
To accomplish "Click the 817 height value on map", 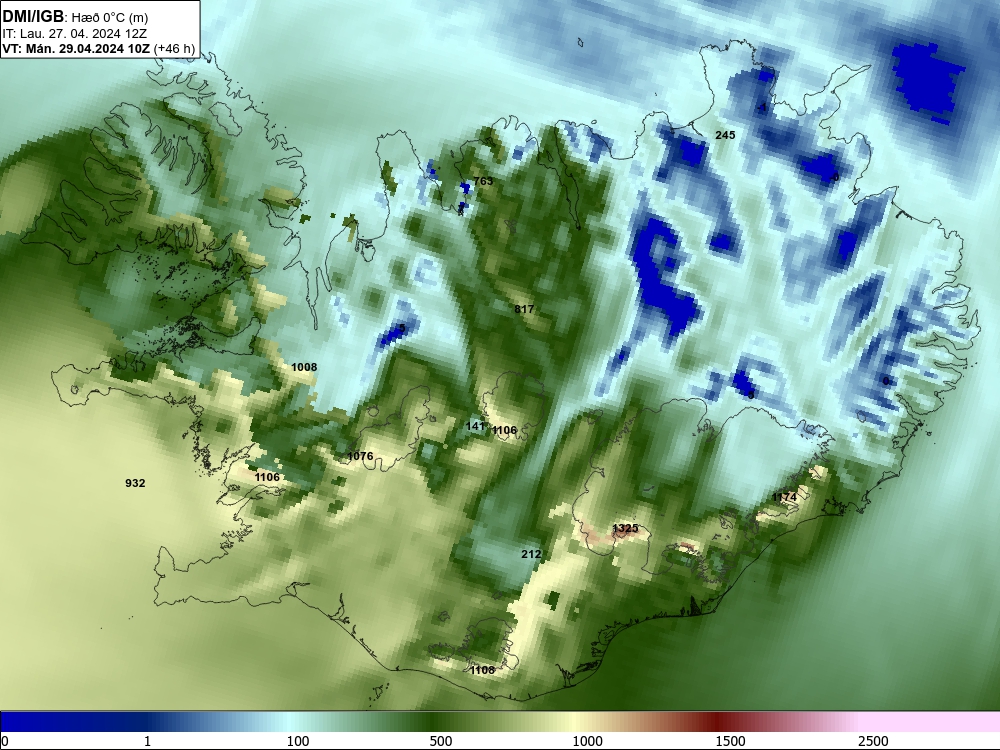I will pos(524,309).
